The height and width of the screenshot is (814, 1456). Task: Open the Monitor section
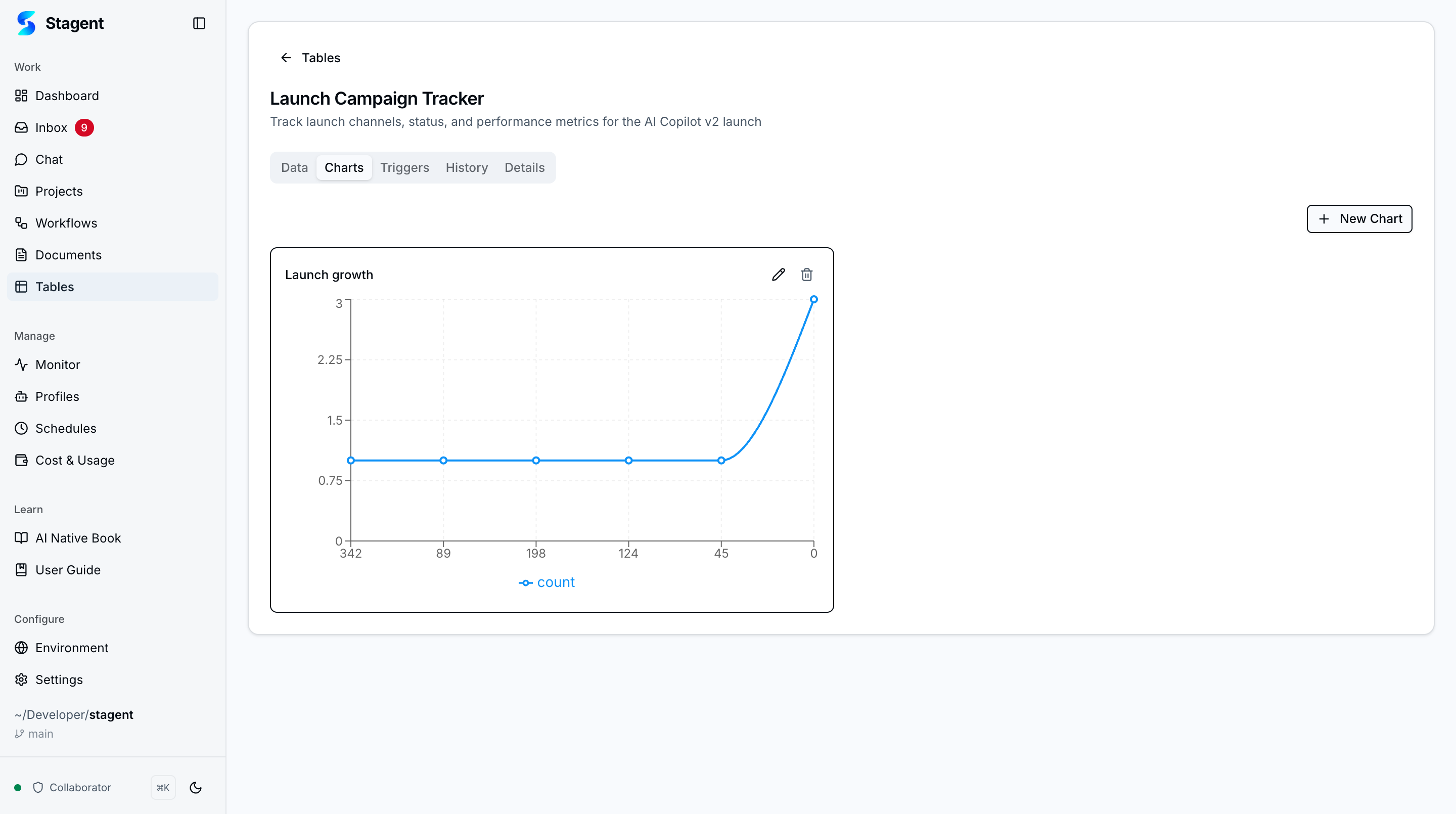click(57, 365)
